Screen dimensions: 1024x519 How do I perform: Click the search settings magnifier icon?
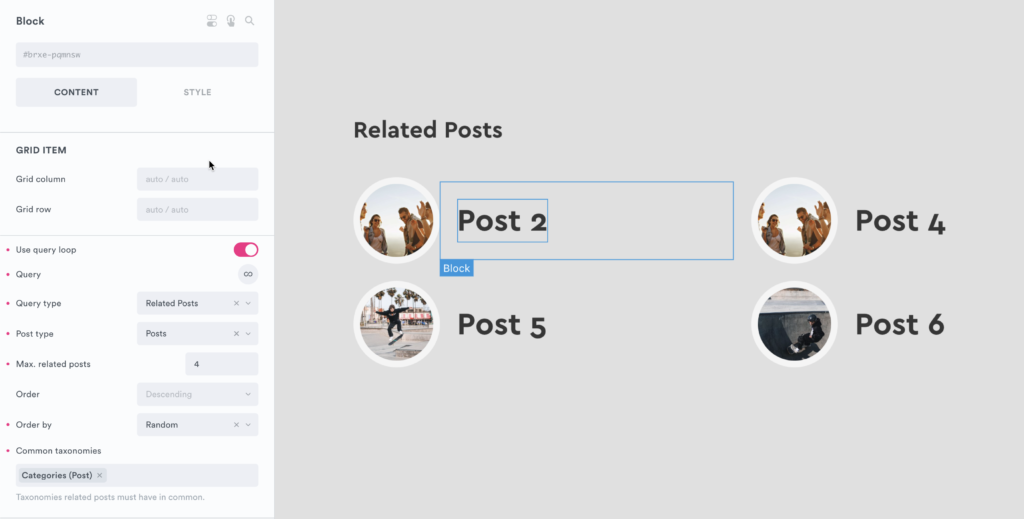point(250,21)
